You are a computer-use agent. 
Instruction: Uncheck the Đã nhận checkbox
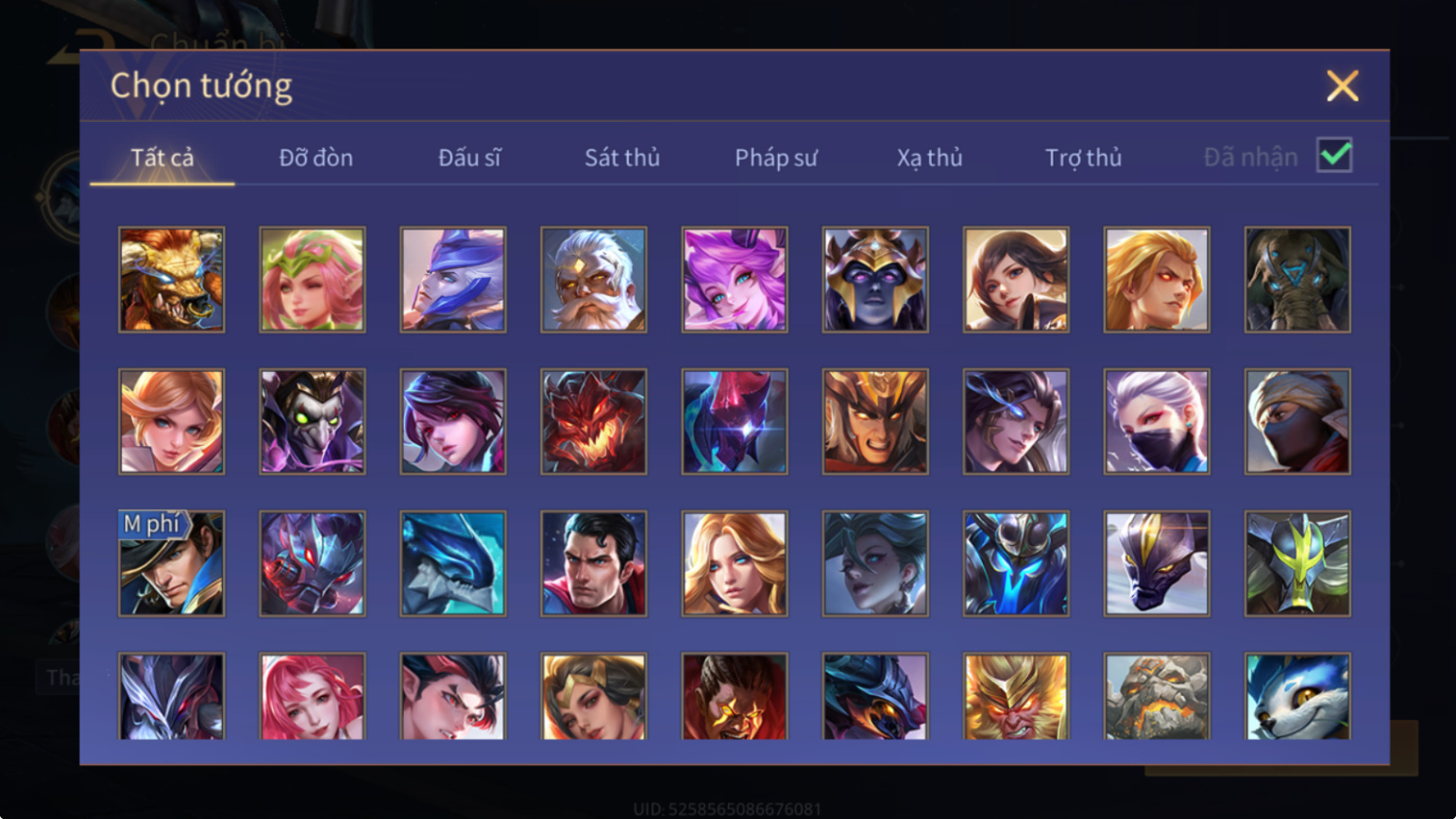[x=1334, y=155]
